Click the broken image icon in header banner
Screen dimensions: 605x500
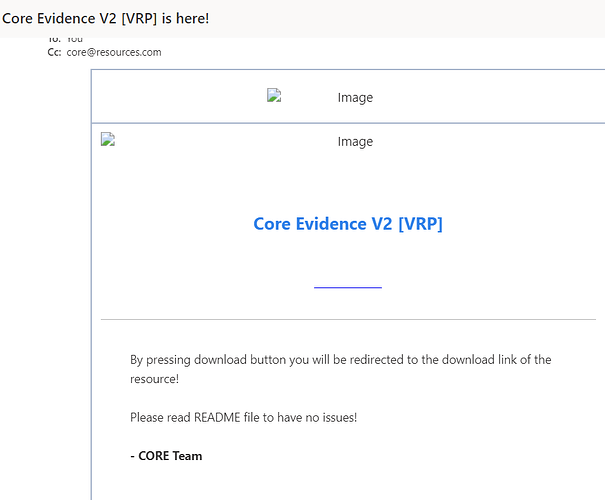(x=274, y=95)
